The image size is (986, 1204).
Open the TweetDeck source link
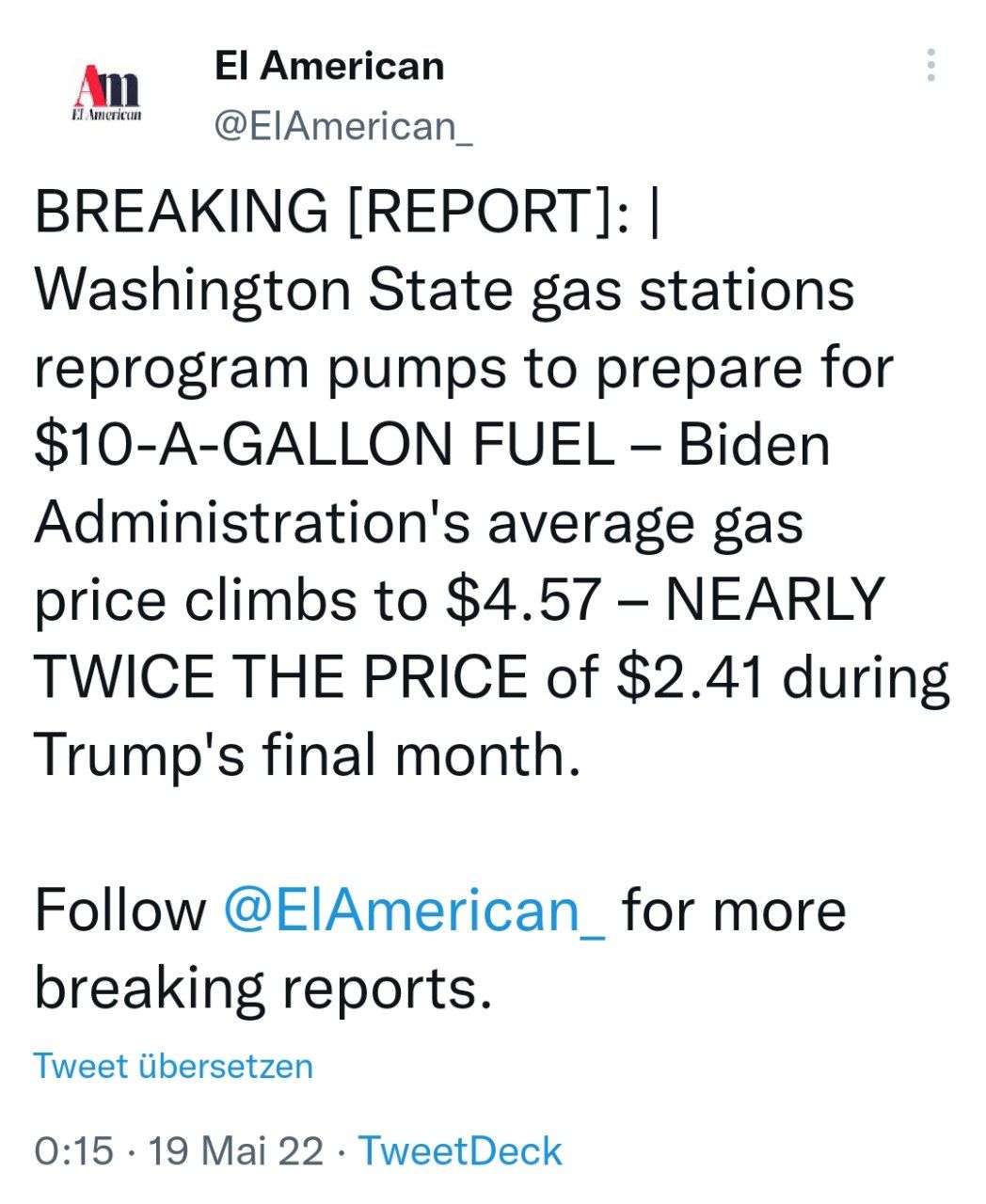pos(460,1151)
